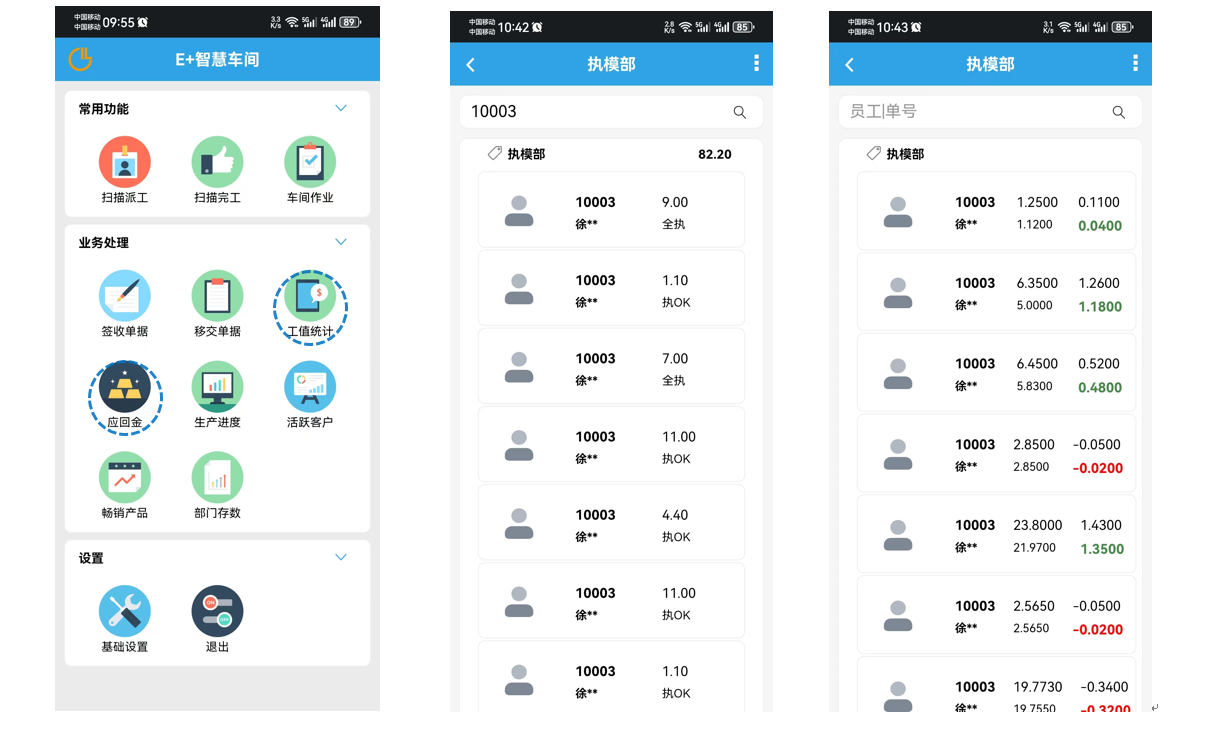This screenshot has width=1228, height=749.
Task: Open 生产进度 production progress icon
Action: pos(217,387)
